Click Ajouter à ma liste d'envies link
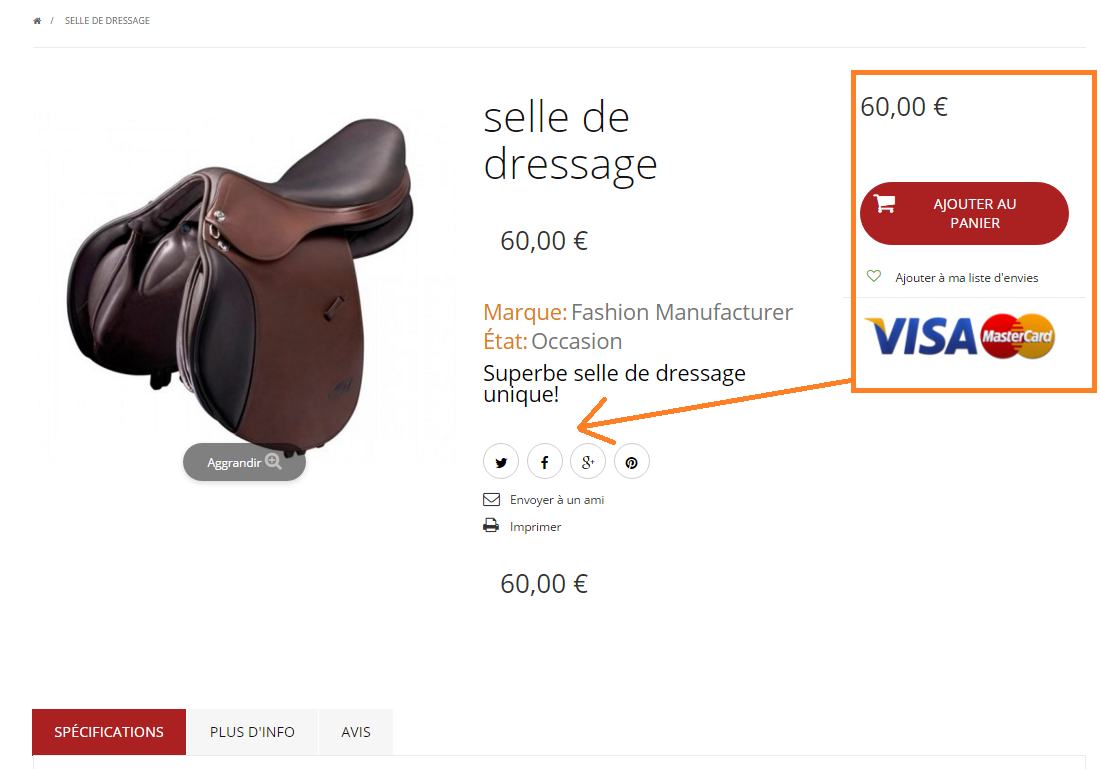 click(x=966, y=278)
